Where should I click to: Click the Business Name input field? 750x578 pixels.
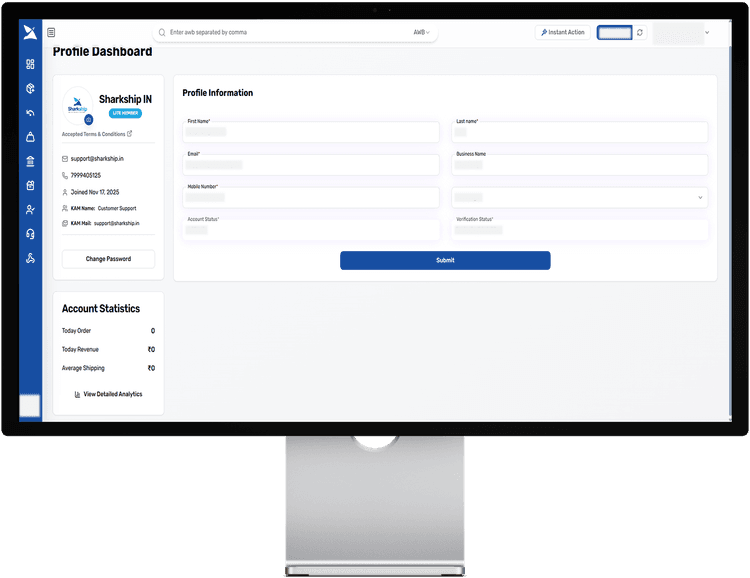click(579, 165)
